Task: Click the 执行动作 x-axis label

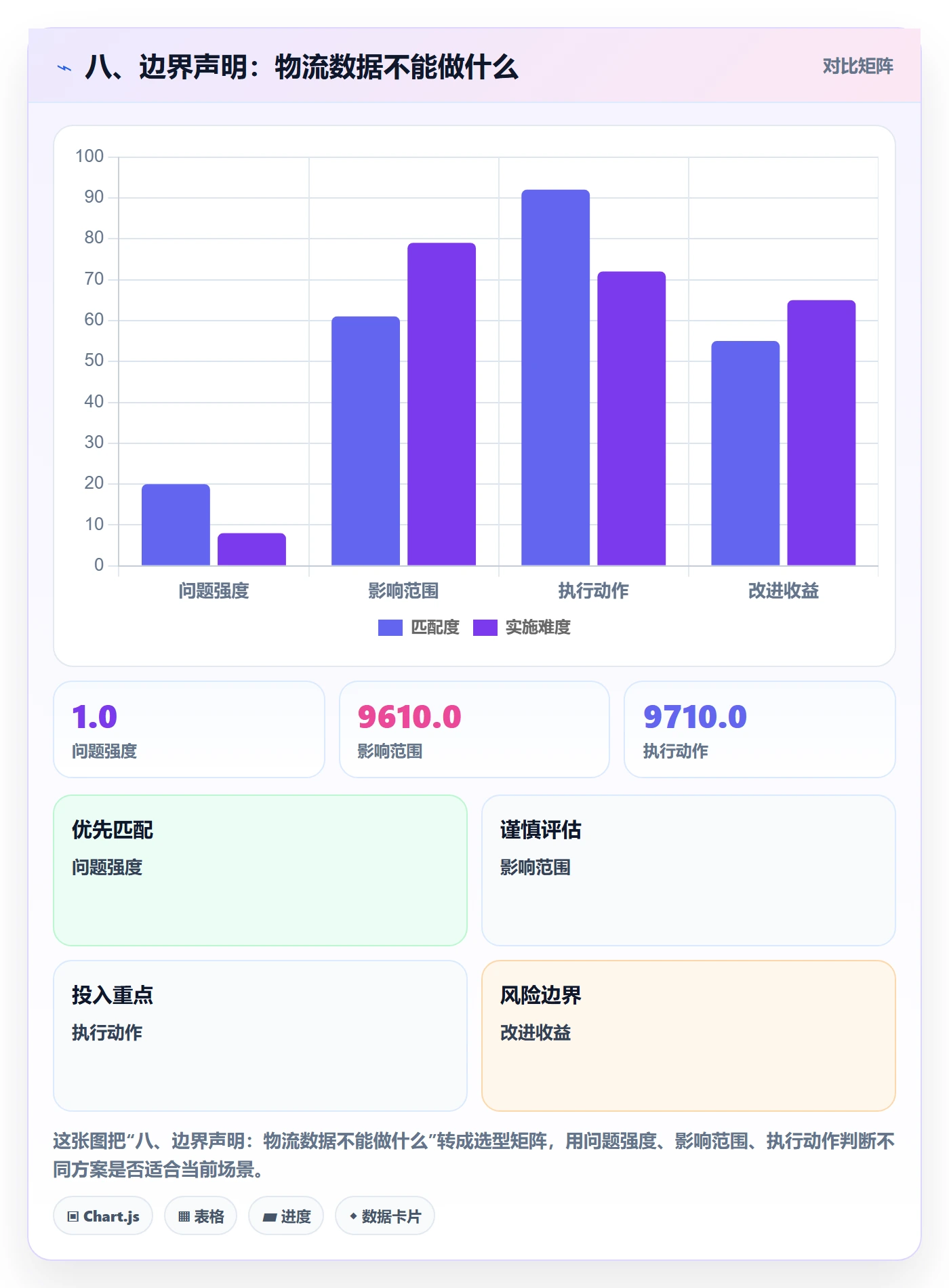Action: click(x=593, y=591)
